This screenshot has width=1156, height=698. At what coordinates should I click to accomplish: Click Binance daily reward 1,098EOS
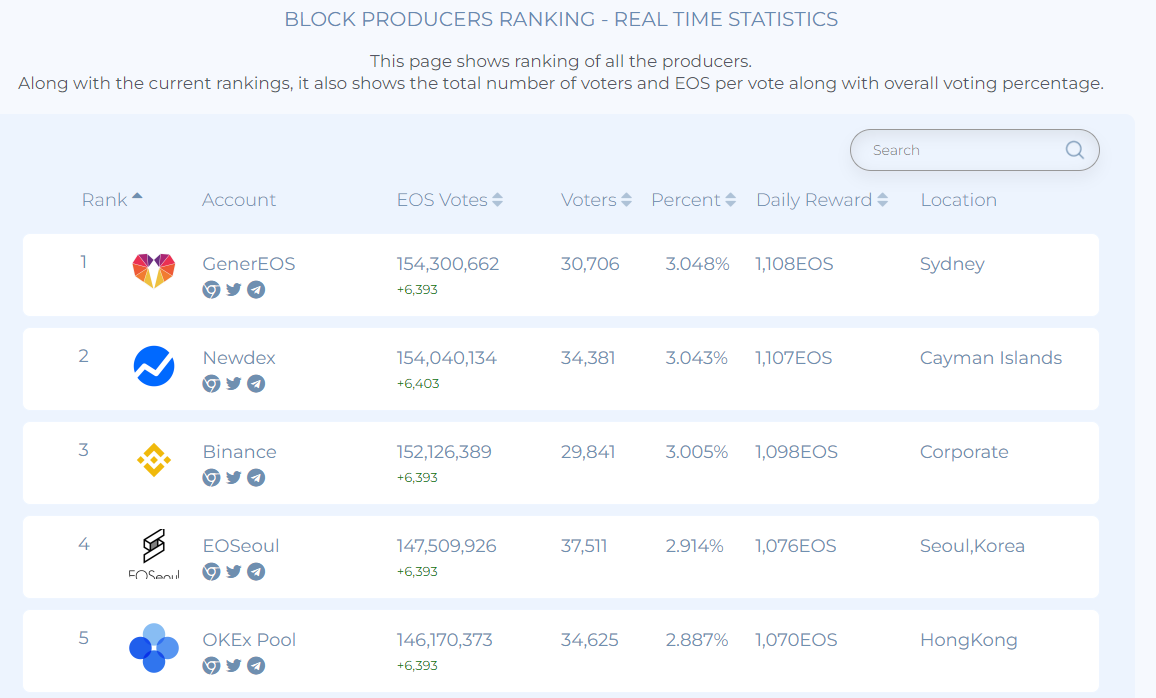pyautogui.click(x=796, y=452)
